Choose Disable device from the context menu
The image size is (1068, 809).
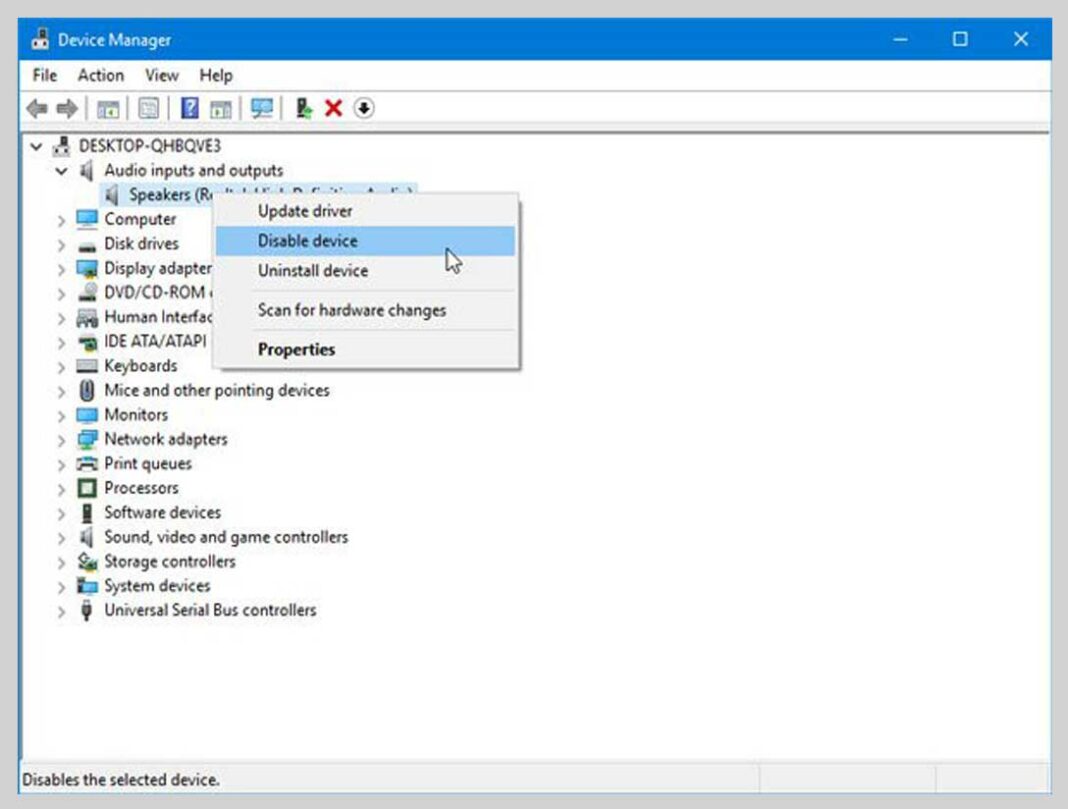click(x=307, y=241)
